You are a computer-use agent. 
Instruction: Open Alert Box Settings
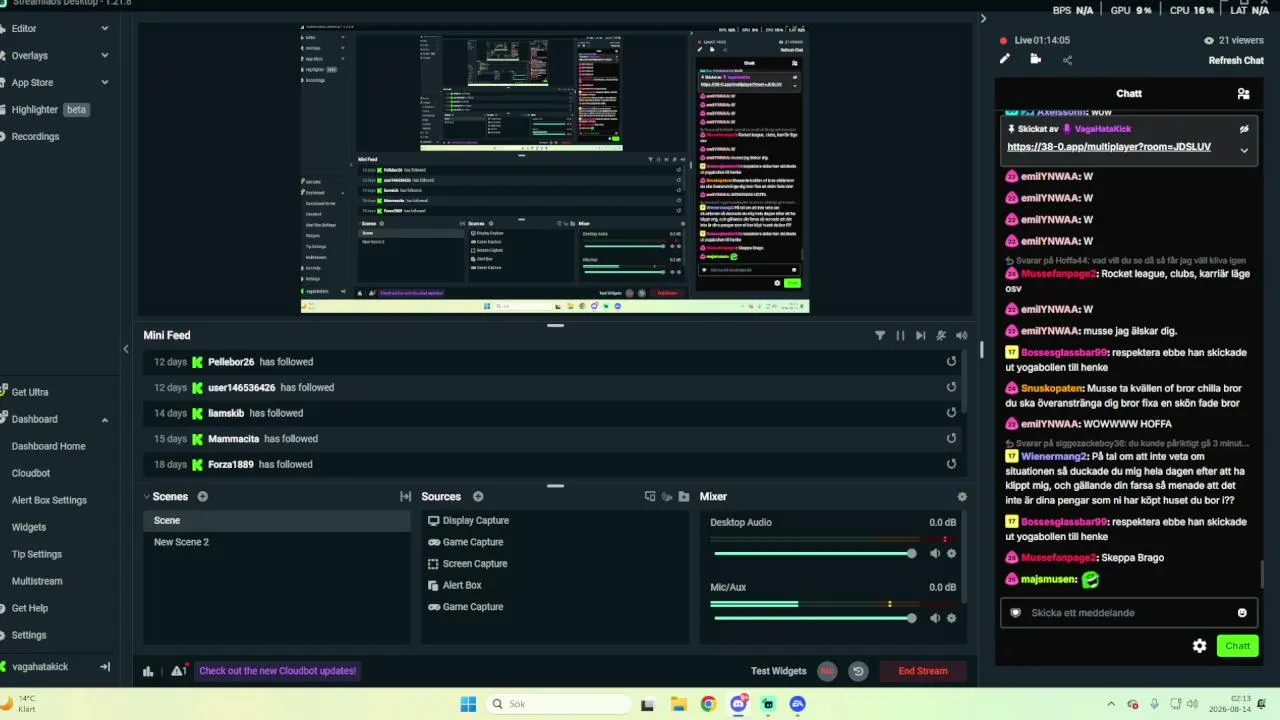(x=49, y=501)
